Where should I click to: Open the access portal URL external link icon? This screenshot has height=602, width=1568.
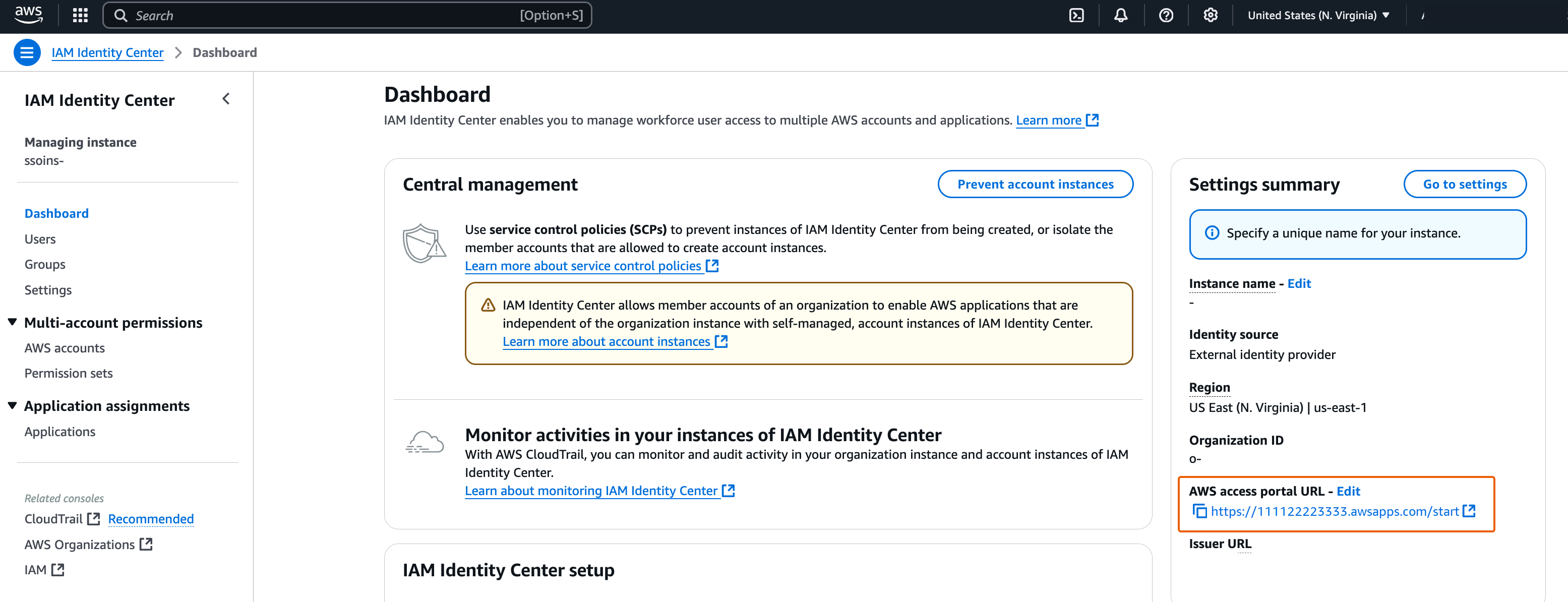(x=1468, y=511)
